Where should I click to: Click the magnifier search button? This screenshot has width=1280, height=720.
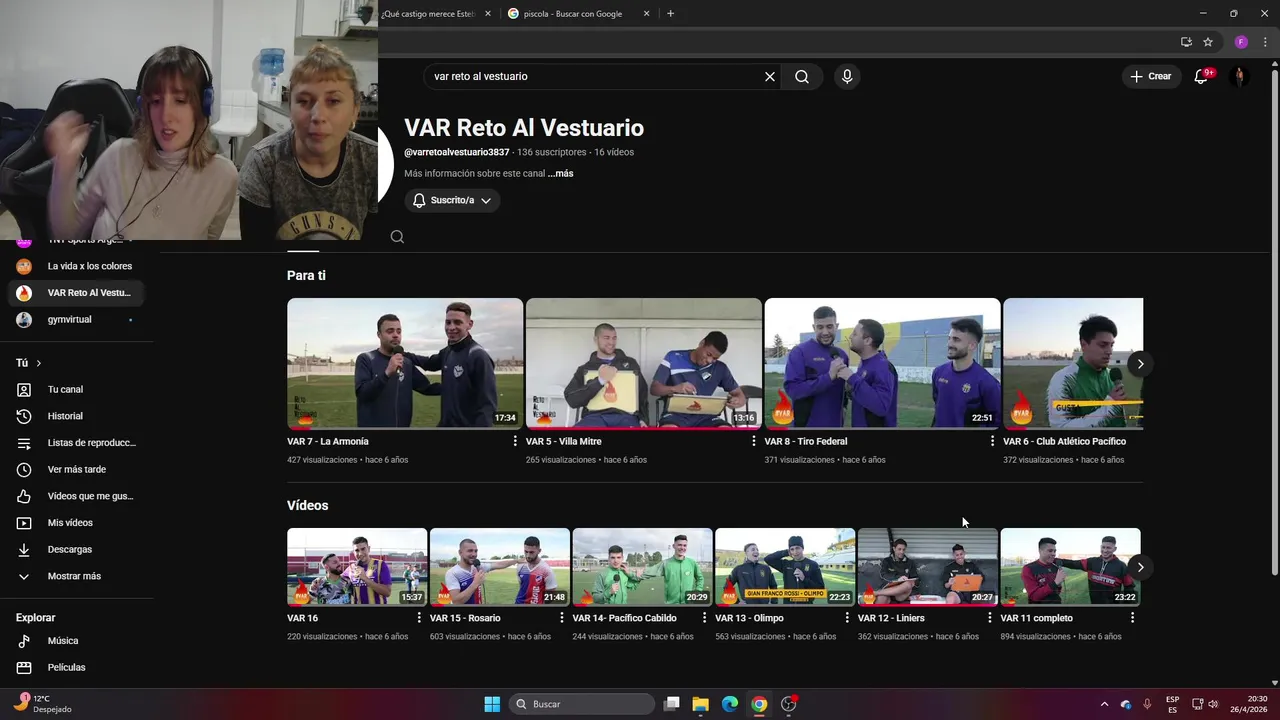click(x=802, y=76)
